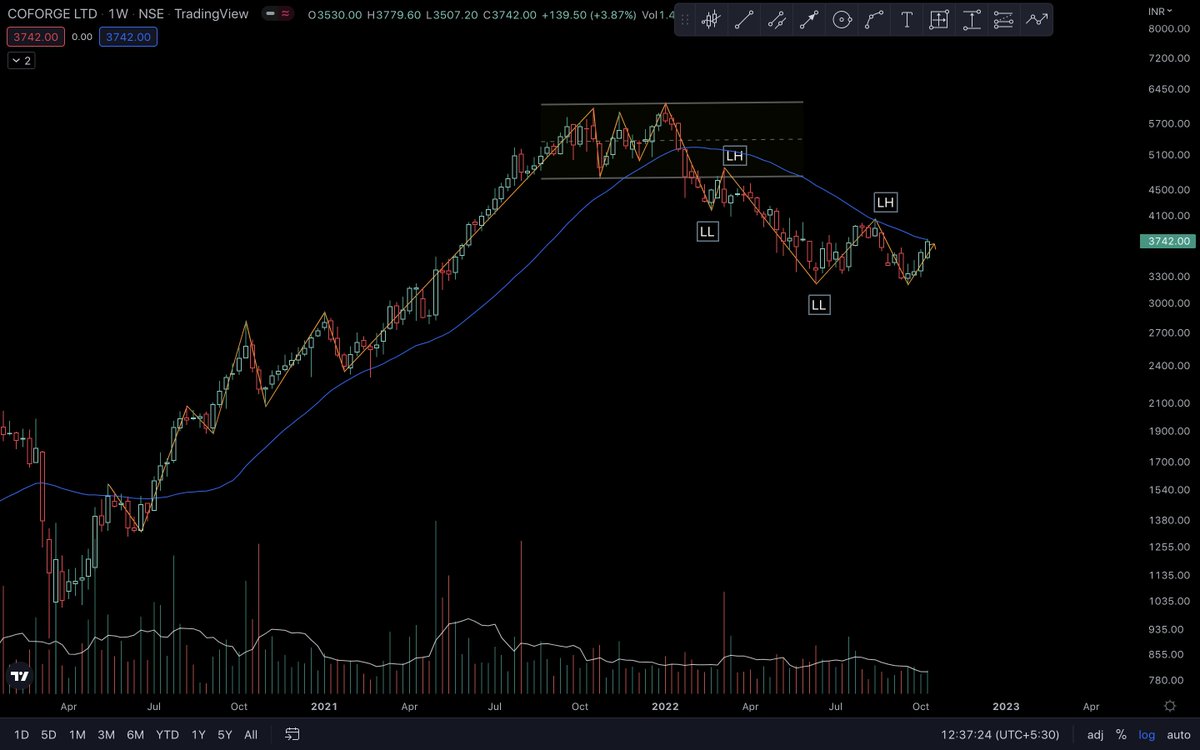Click the O3530.00 open value
This screenshot has height=750, width=1200.
click(x=334, y=16)
